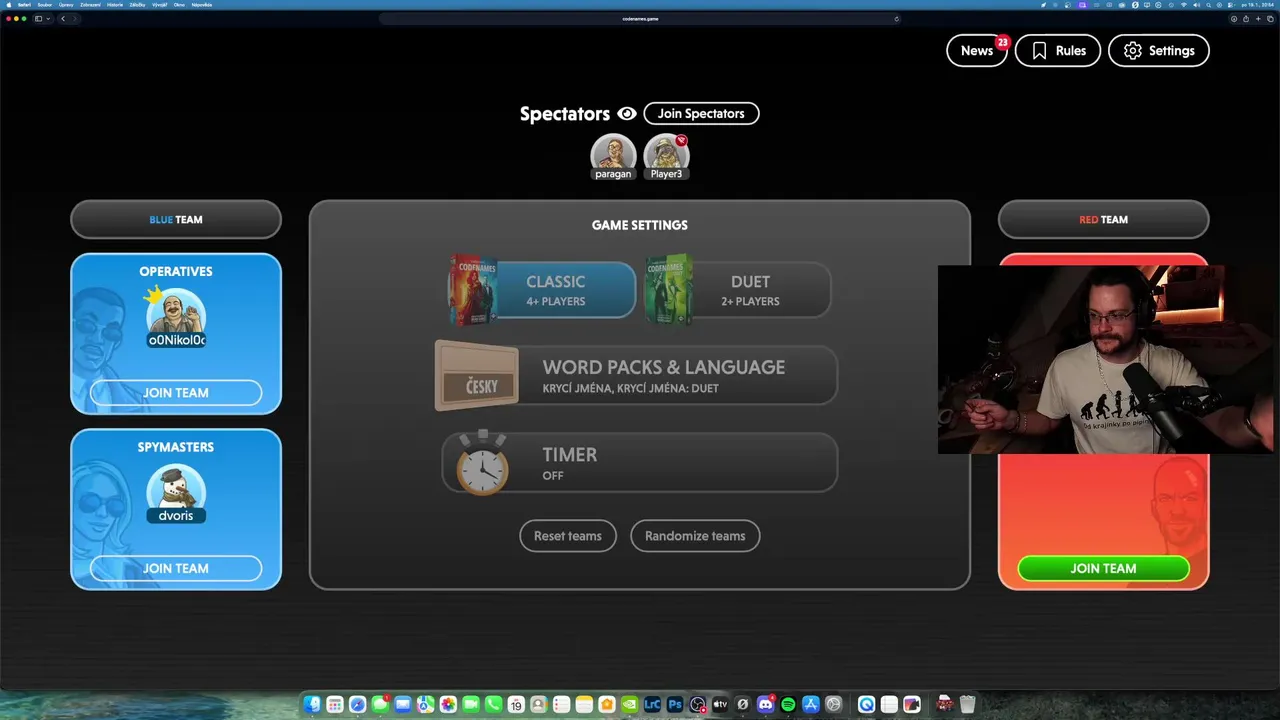Click the Randomize teams button
This screenshot has width=1280, height=720.
[x=695, y=536]
